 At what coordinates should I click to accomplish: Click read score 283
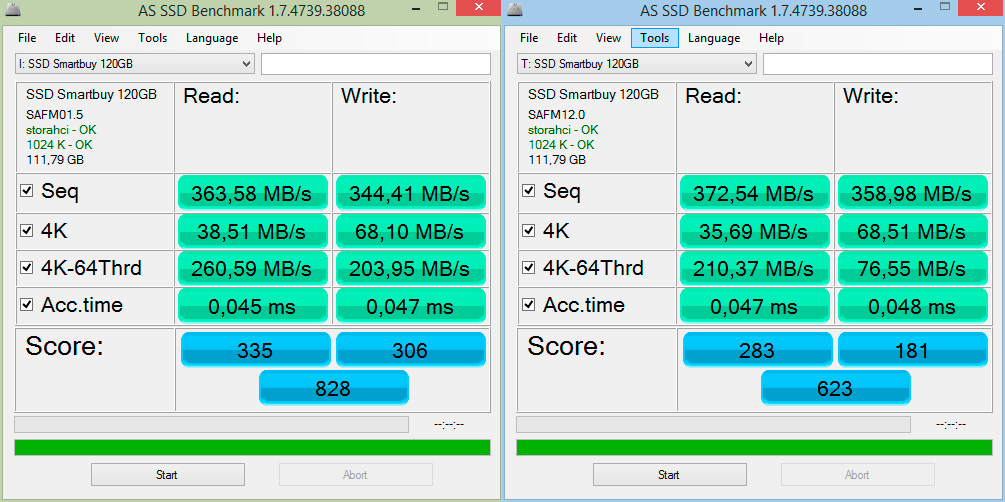[758, 349]
